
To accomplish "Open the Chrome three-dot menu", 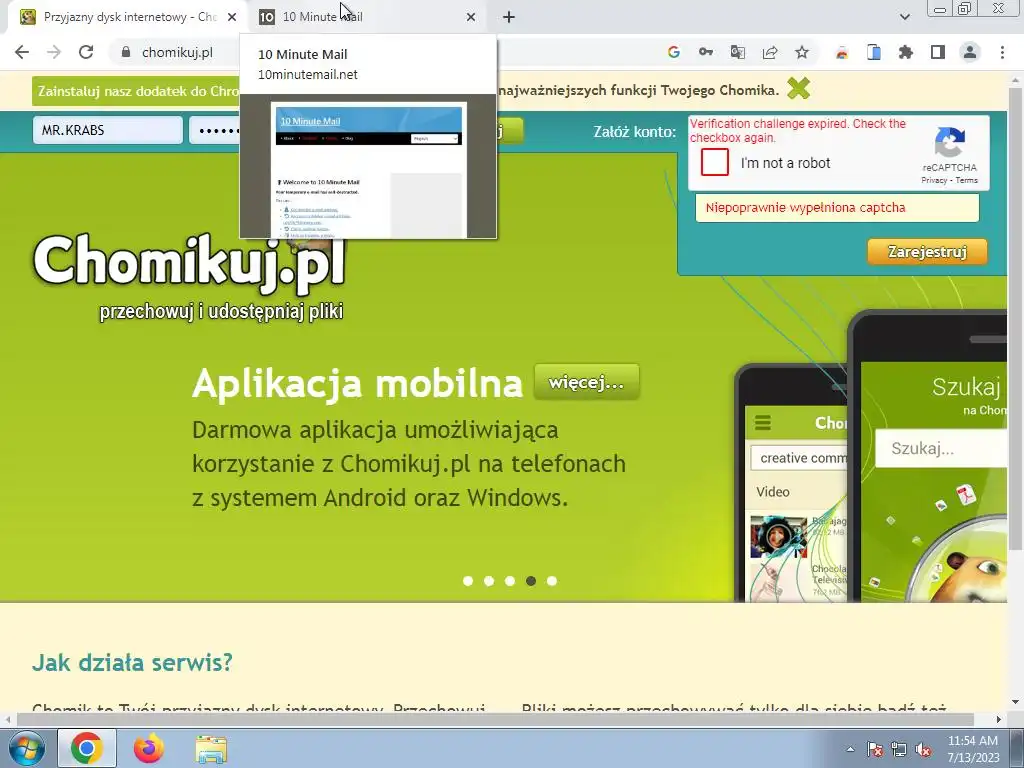I will (x=1002, y=52).
